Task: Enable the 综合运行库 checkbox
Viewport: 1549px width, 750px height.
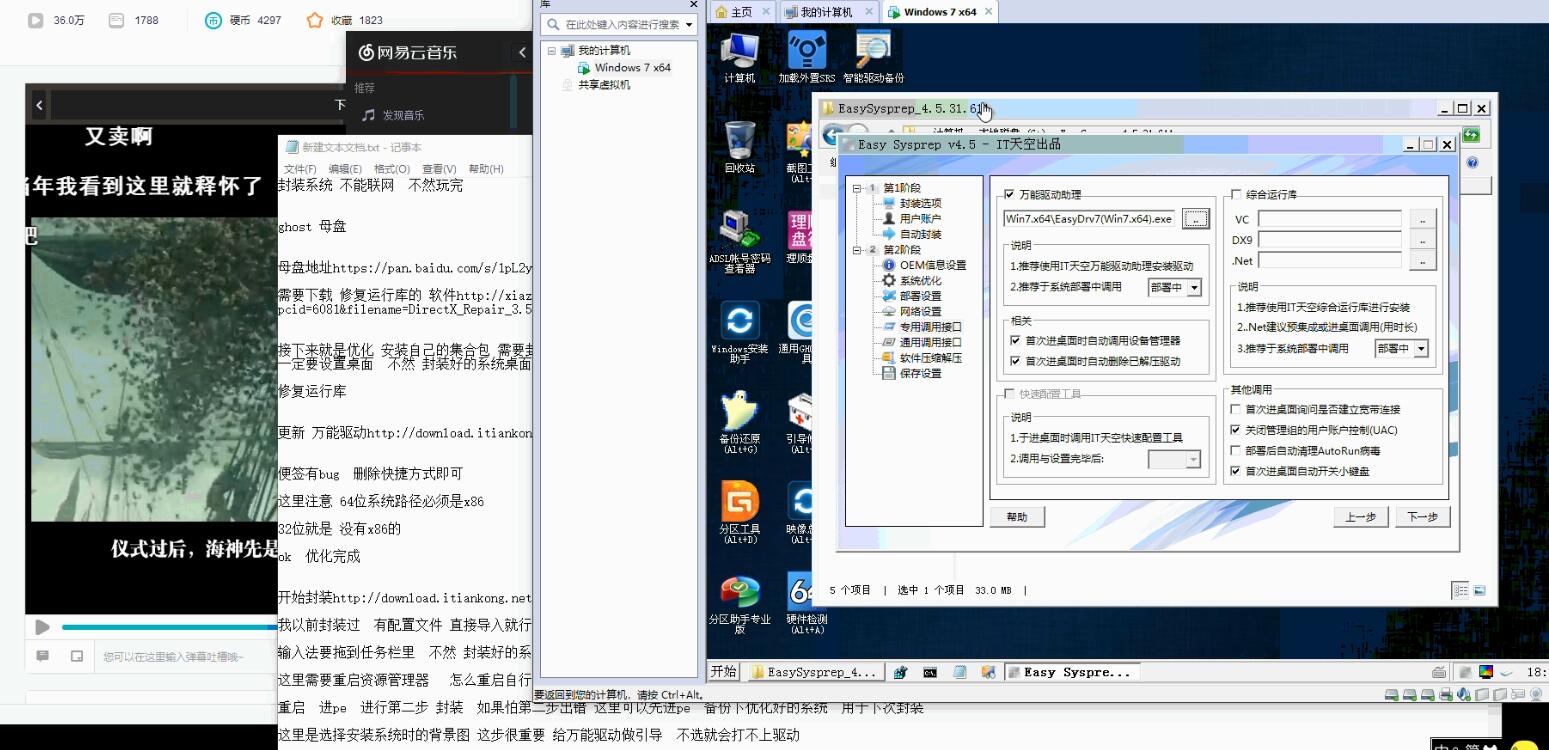Action: coord(1237,195)
